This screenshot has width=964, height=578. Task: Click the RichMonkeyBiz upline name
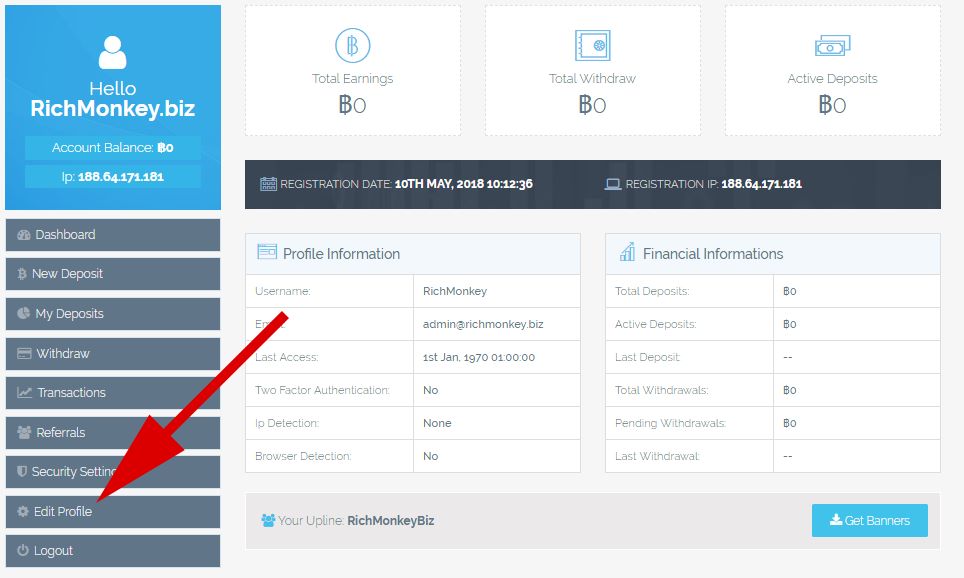[390, 521]
